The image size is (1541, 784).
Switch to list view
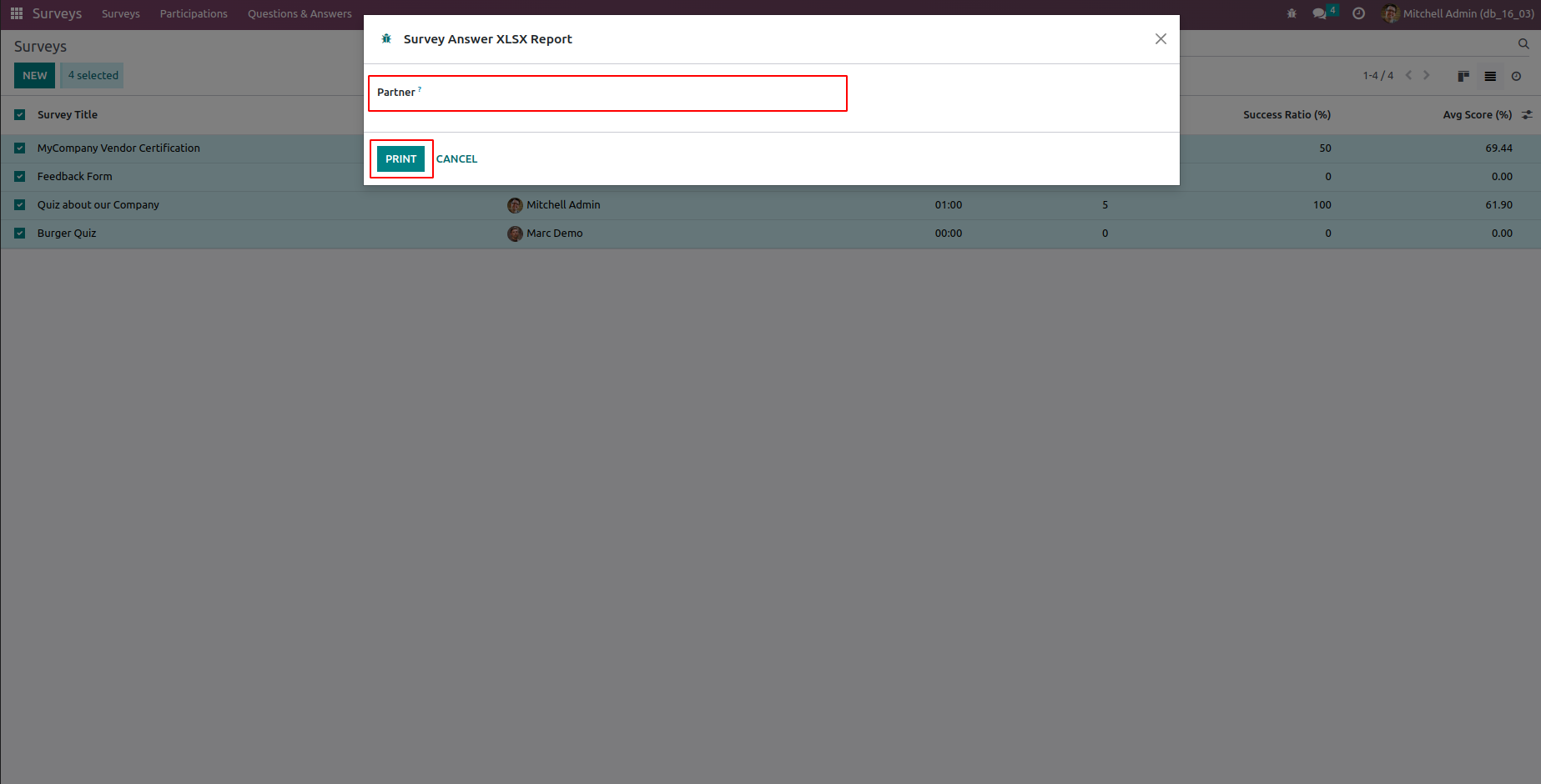(x=1490, y=76)
